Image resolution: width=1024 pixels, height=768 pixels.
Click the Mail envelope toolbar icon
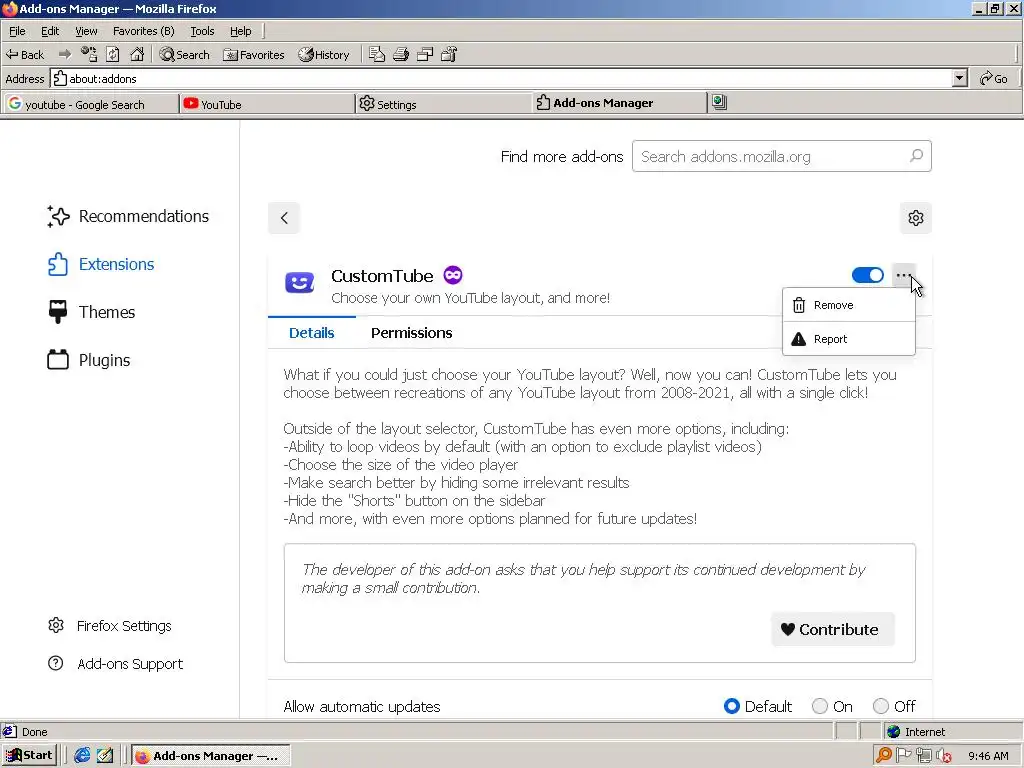(x=377, y=54)
